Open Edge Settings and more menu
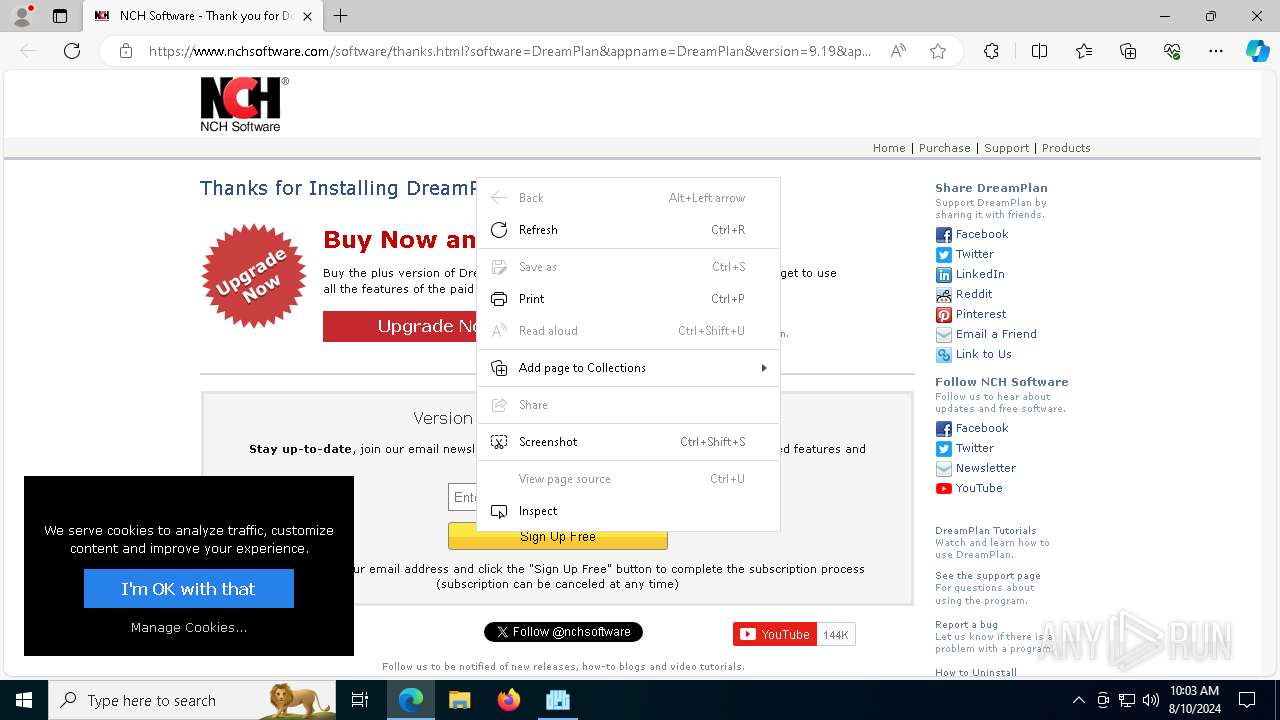The width and height of the screenshot is (1280, 720). 1216,51
